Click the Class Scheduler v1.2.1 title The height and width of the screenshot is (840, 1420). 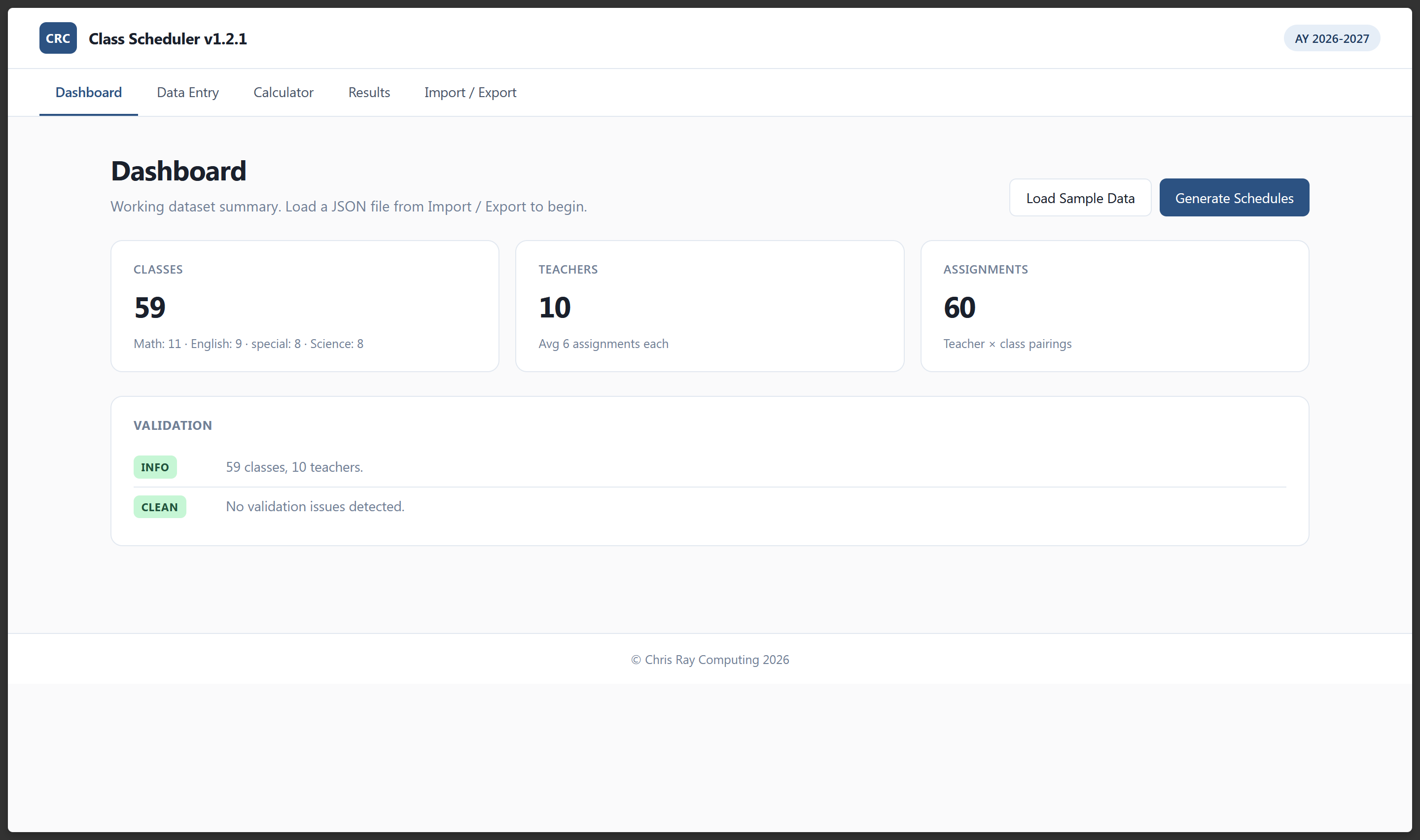point(168,38)
